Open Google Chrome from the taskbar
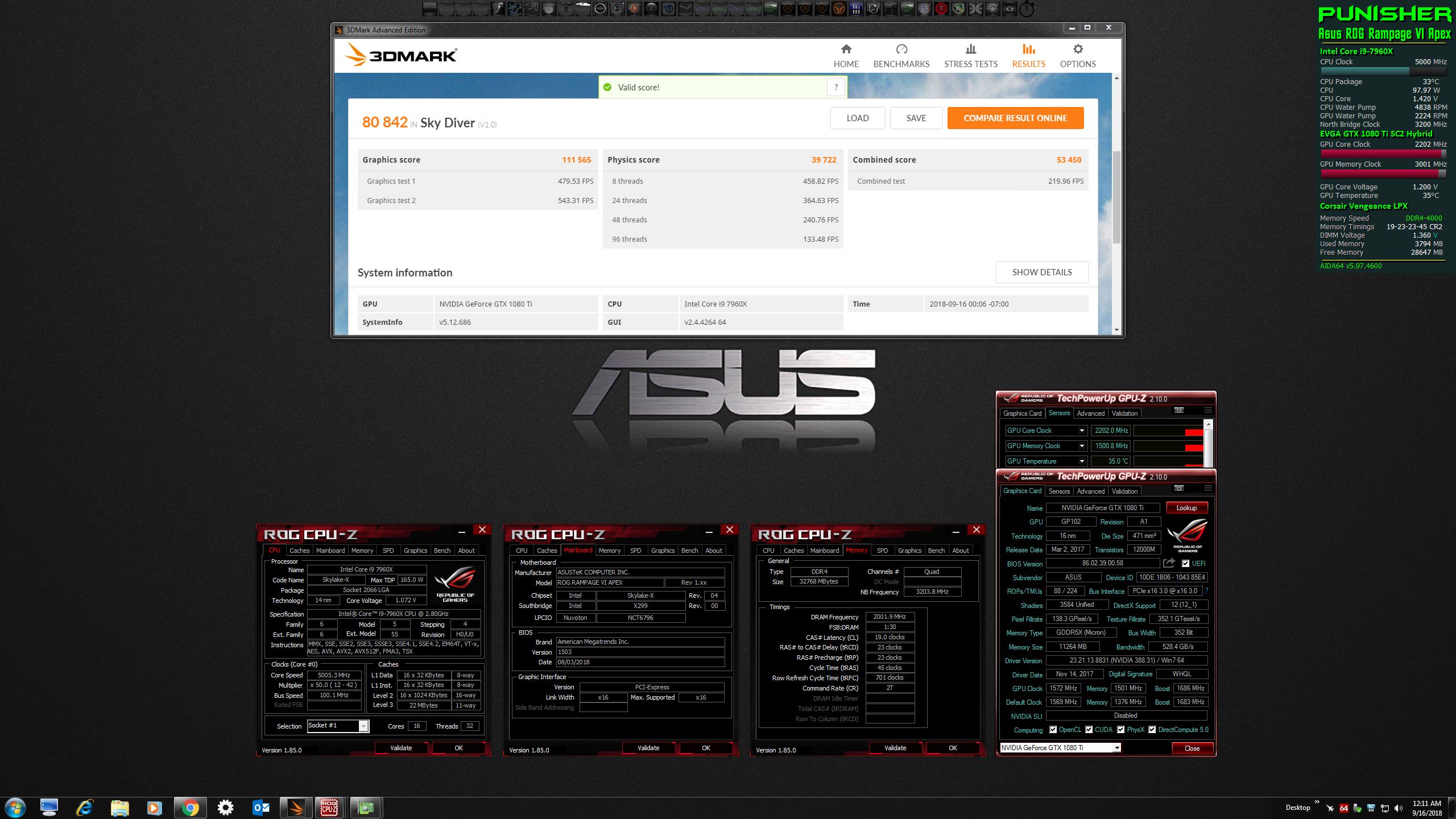The width and height of the screenshot is (1456, 819). (x=190, y=808)
